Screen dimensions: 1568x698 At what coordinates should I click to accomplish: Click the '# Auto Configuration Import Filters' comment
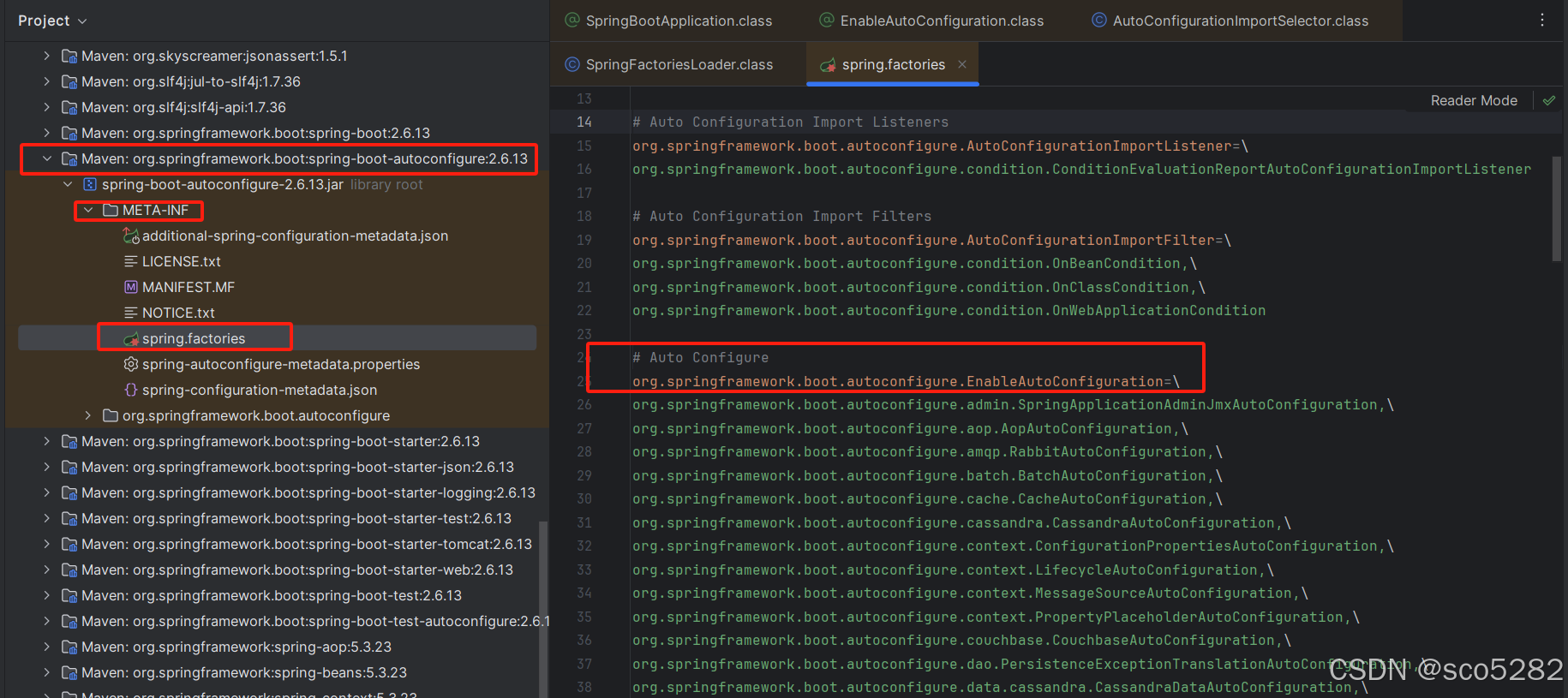click(x=781, y=216)
